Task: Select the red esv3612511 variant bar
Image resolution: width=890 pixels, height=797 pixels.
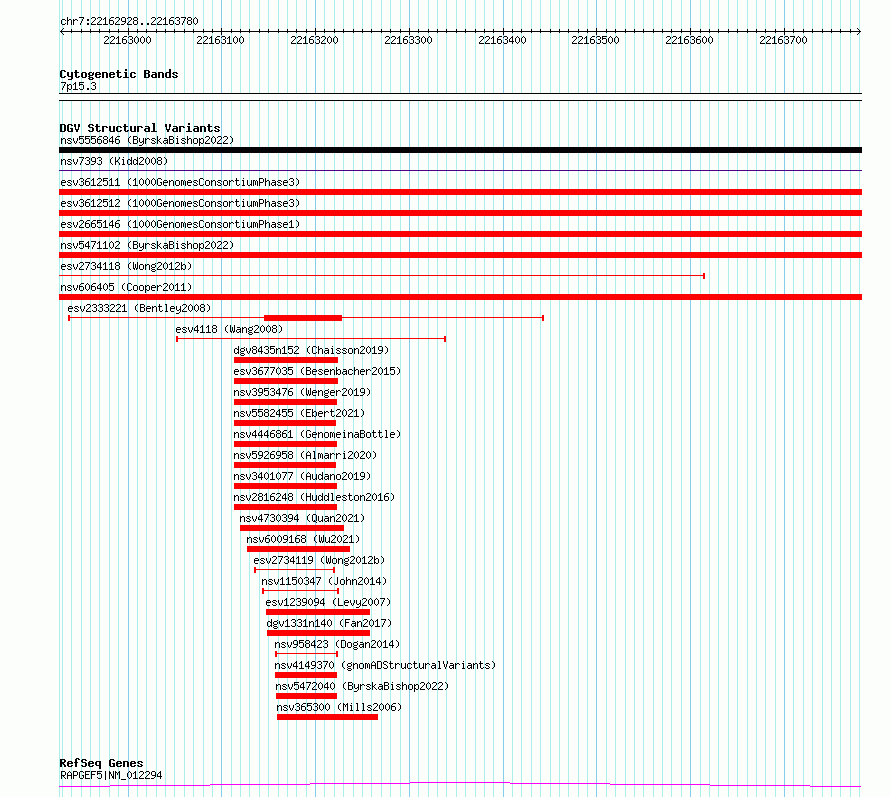Action: (460, 192)
